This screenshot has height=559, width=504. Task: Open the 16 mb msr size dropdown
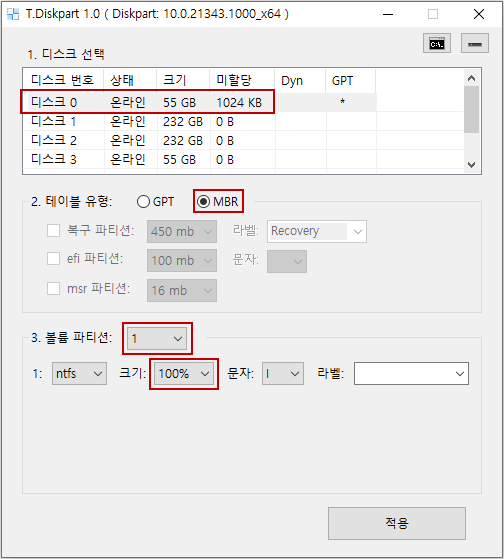click(x=182, y=291)
